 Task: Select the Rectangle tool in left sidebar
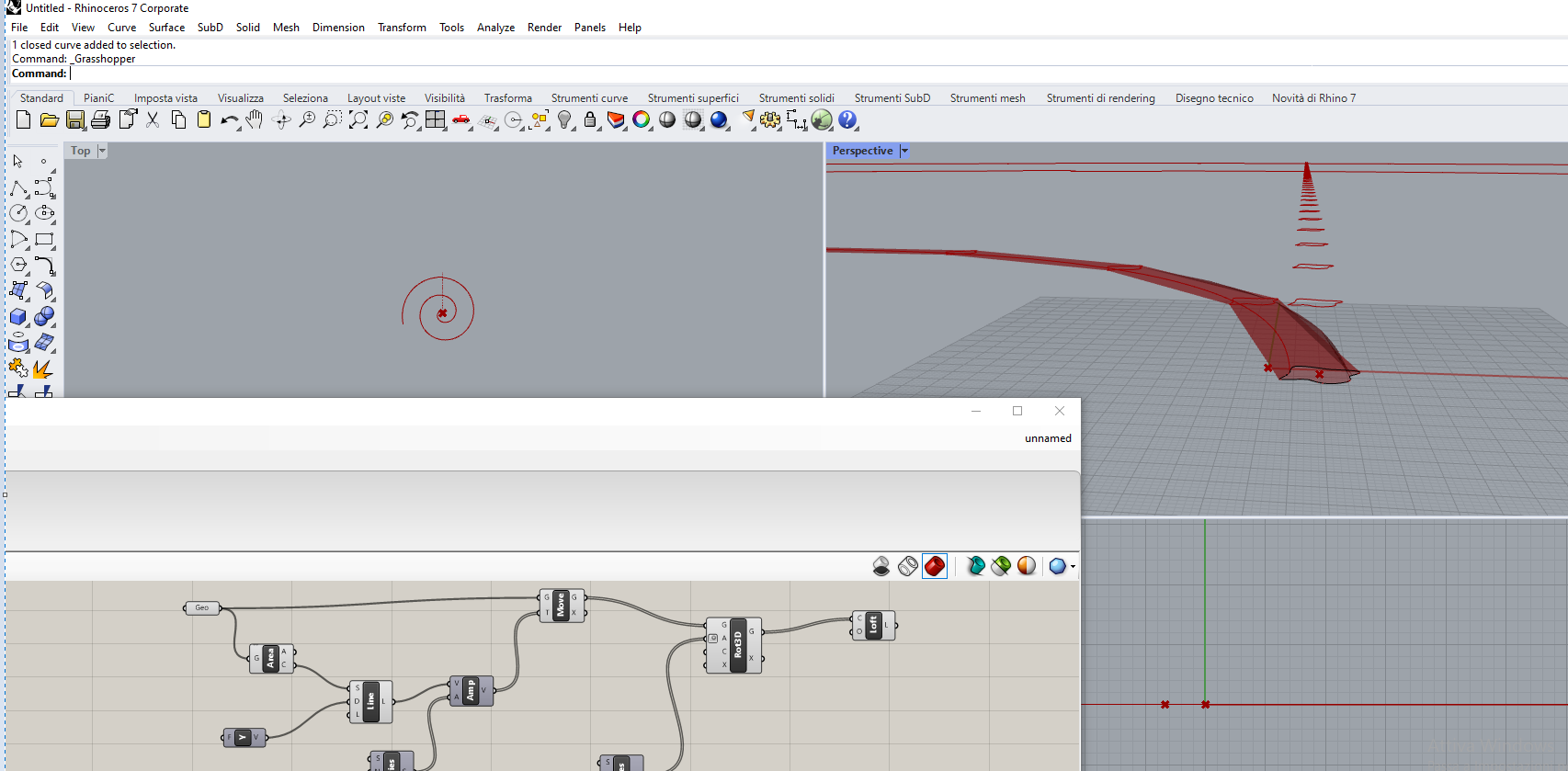click(44, 239)
